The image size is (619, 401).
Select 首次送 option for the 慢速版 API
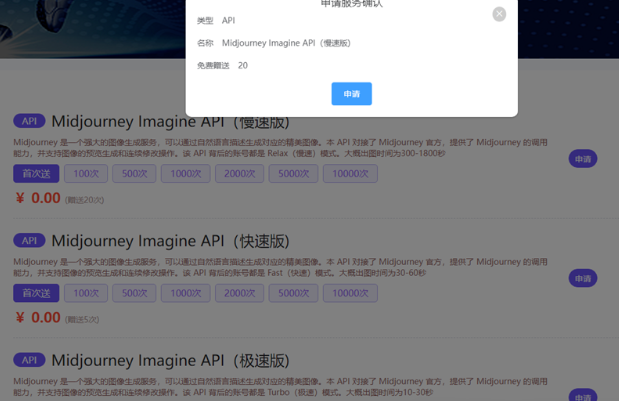[36, 173]
